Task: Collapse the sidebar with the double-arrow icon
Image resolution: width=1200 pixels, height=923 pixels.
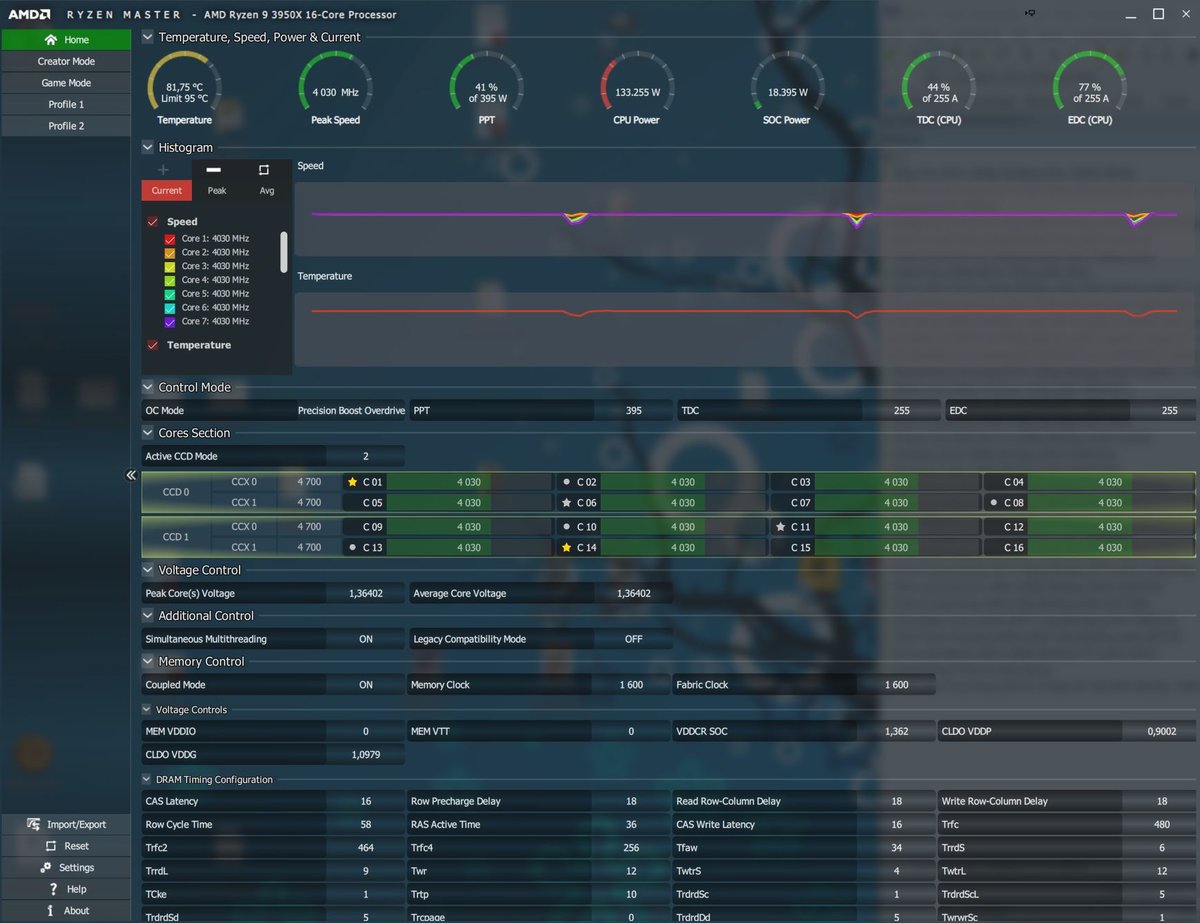Action: [x=131, y=475]
